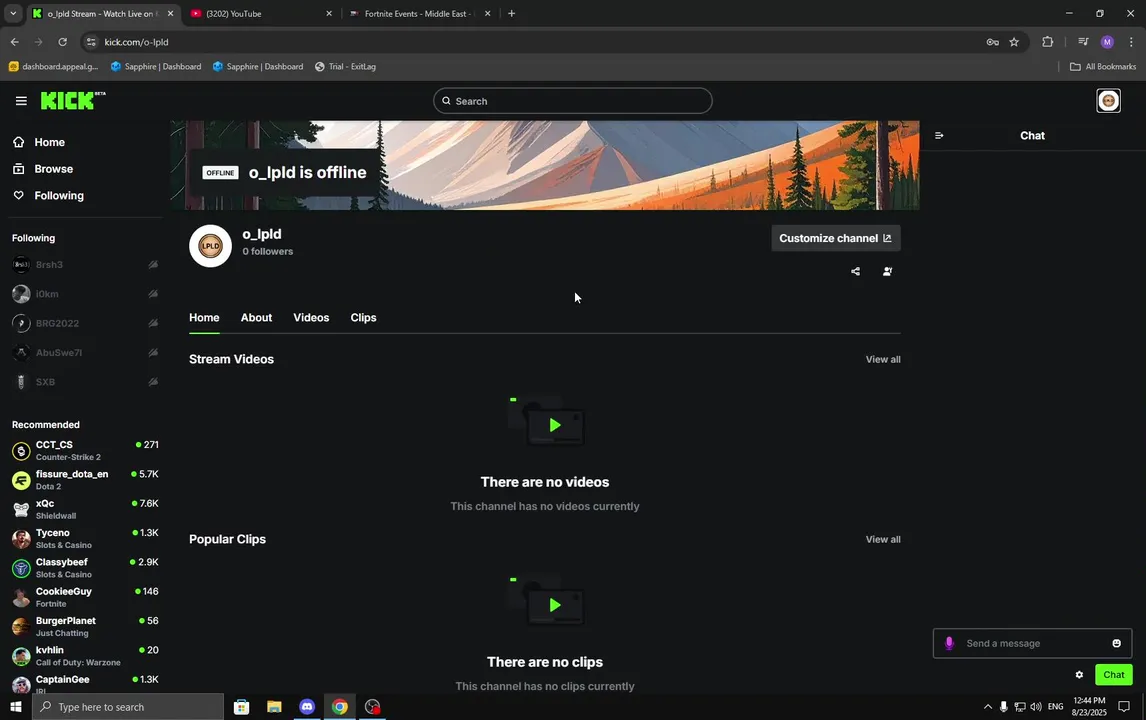Open All Bookmarks folder
Image resolution: width=1146 pixels, height=720 pixels.
point(1103,67)
